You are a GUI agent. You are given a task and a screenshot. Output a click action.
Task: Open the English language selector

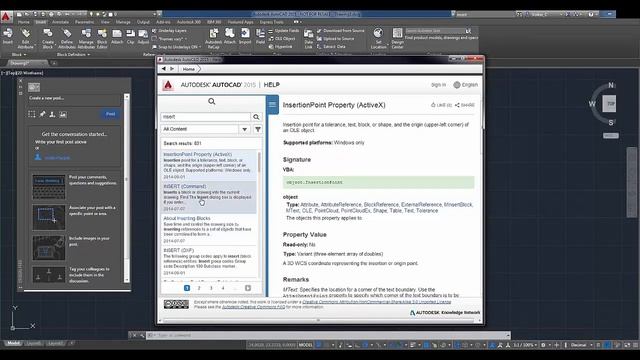pyautogui.click(x=465, y=85)
